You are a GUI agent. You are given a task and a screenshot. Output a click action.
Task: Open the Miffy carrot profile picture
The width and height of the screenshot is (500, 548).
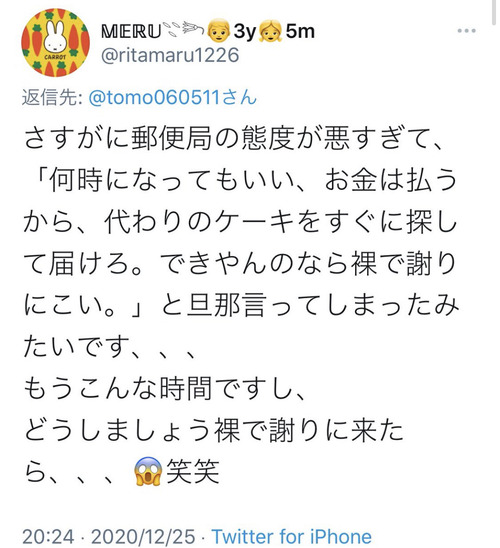pyautogui.click(x=55, y=42)
